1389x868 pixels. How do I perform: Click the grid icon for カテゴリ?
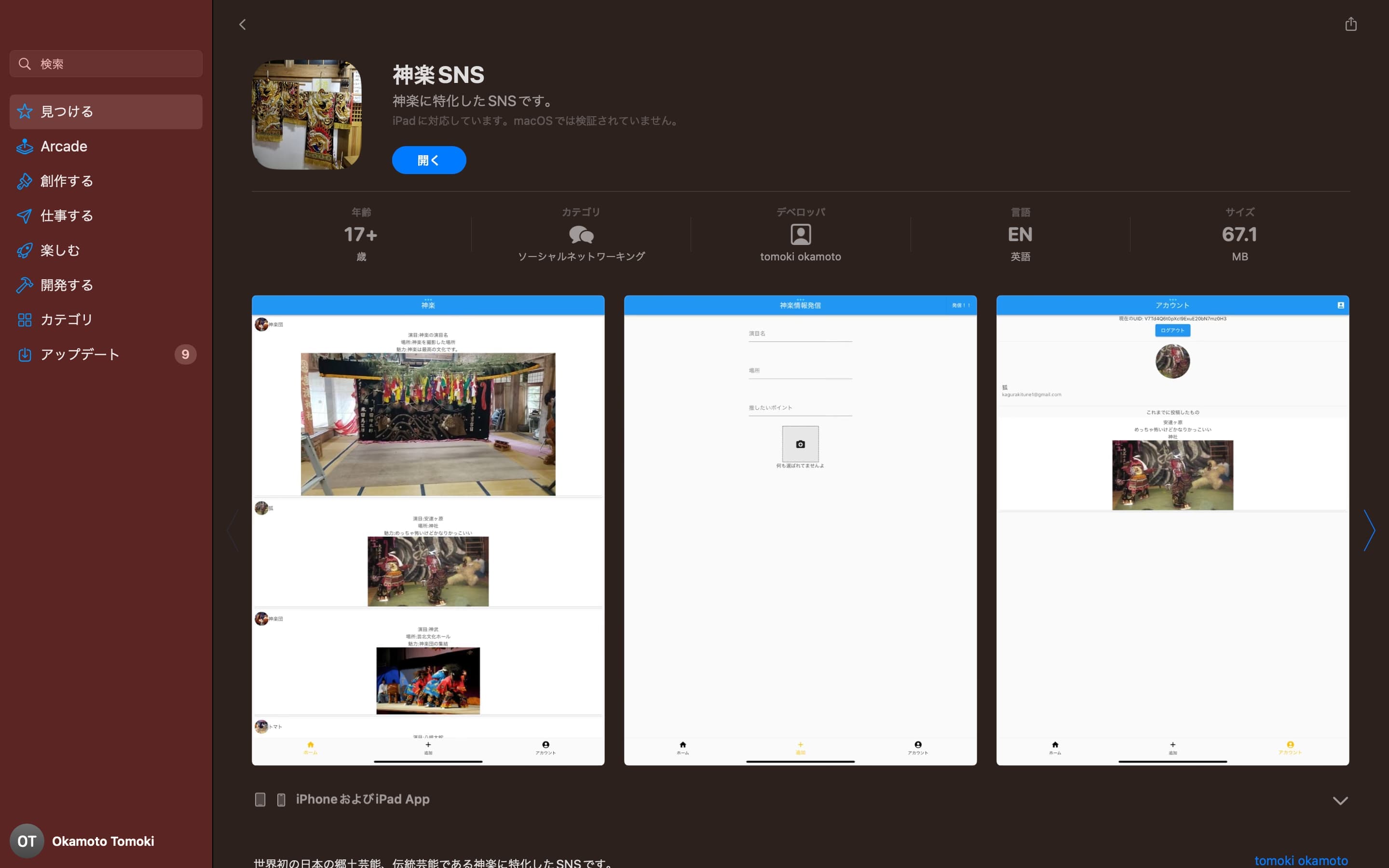pyautogui.click(x=25, y=320)
